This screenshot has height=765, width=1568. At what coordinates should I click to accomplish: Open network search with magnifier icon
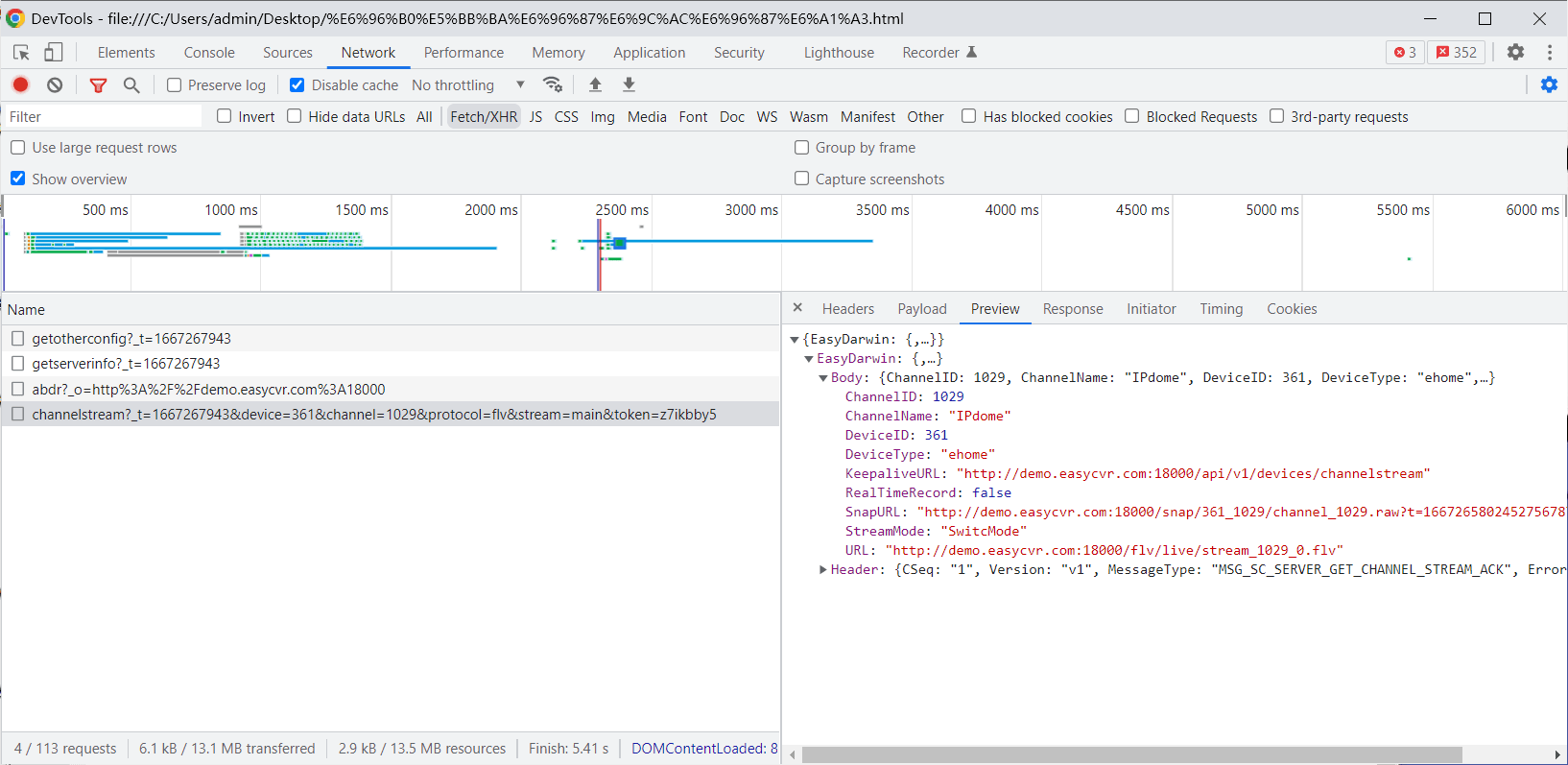(131, 84)
